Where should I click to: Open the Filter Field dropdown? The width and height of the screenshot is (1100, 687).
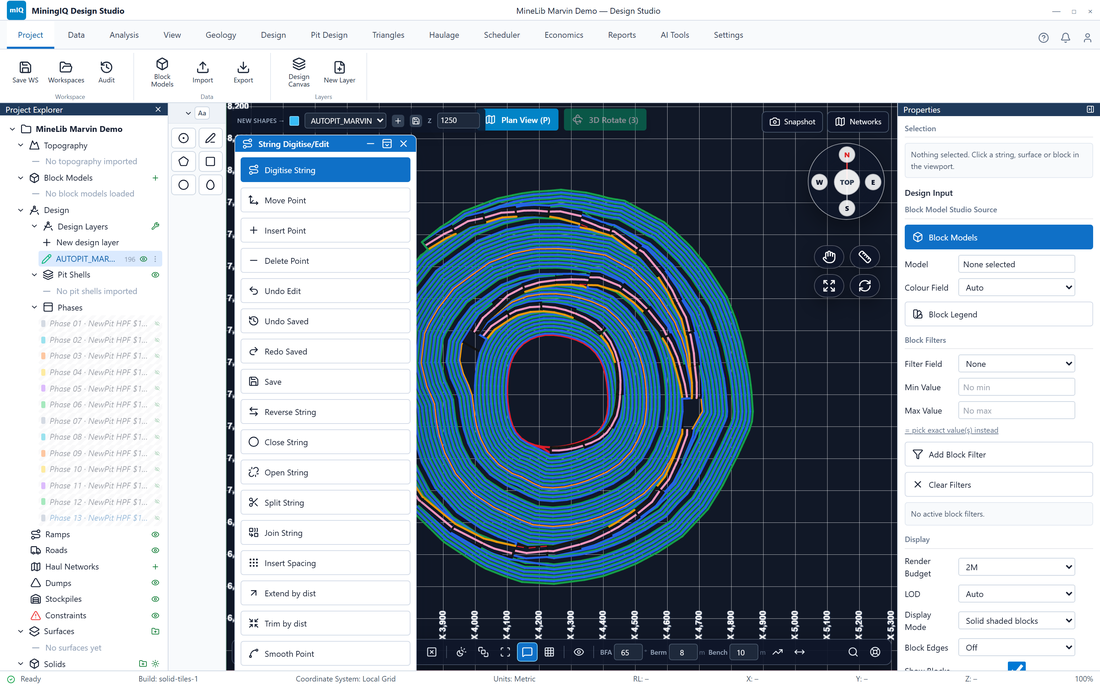1017,364
